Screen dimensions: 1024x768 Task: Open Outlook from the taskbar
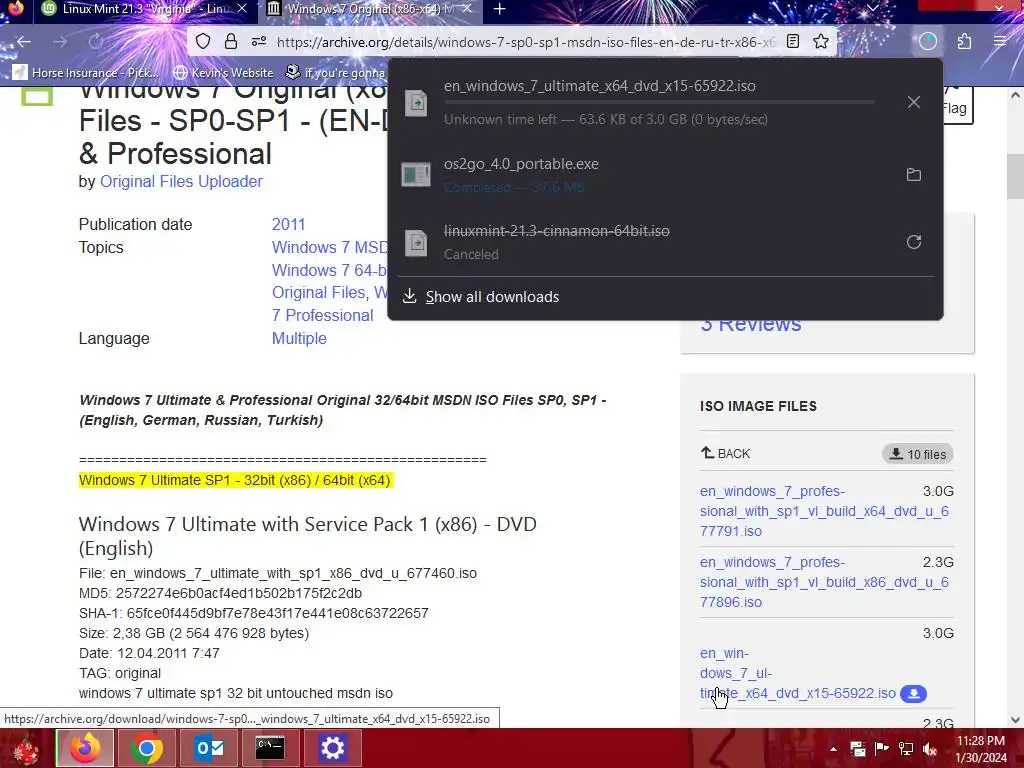point(209,748)
